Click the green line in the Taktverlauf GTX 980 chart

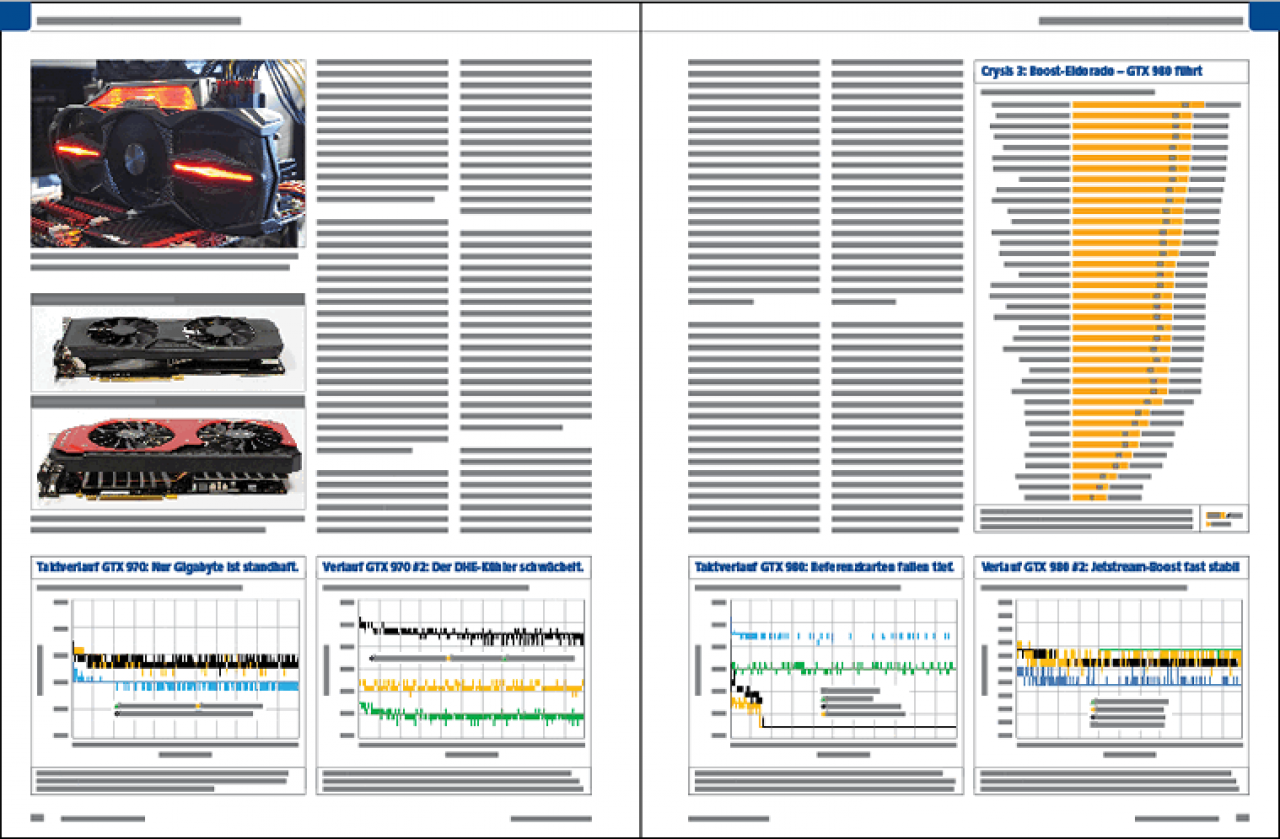pyautogui.click(x=843, y=666)
